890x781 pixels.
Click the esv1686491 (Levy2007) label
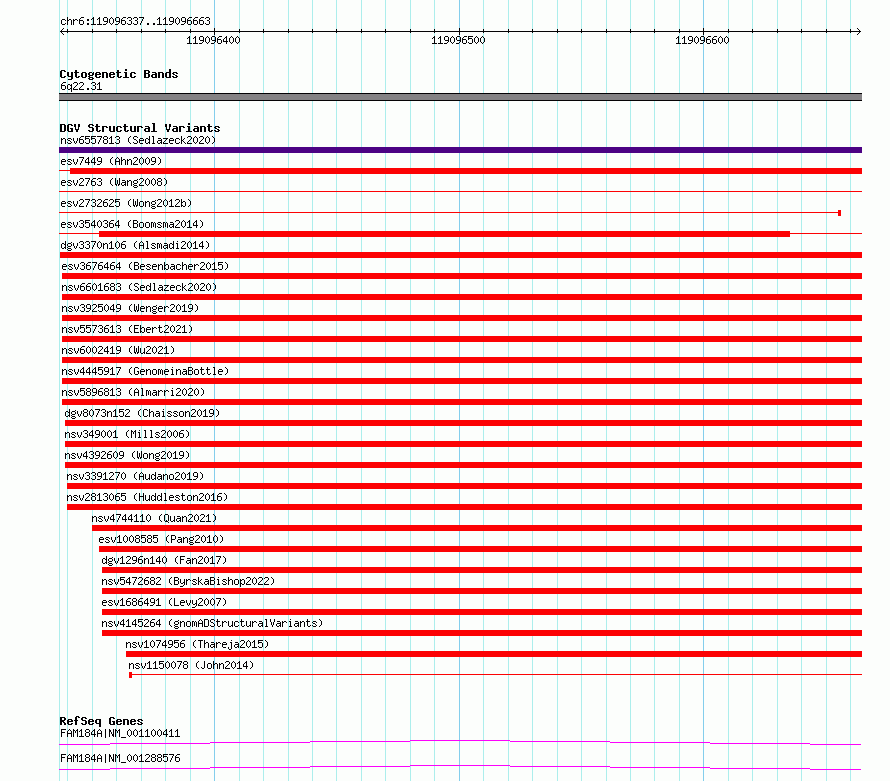(x=164, y=602)
